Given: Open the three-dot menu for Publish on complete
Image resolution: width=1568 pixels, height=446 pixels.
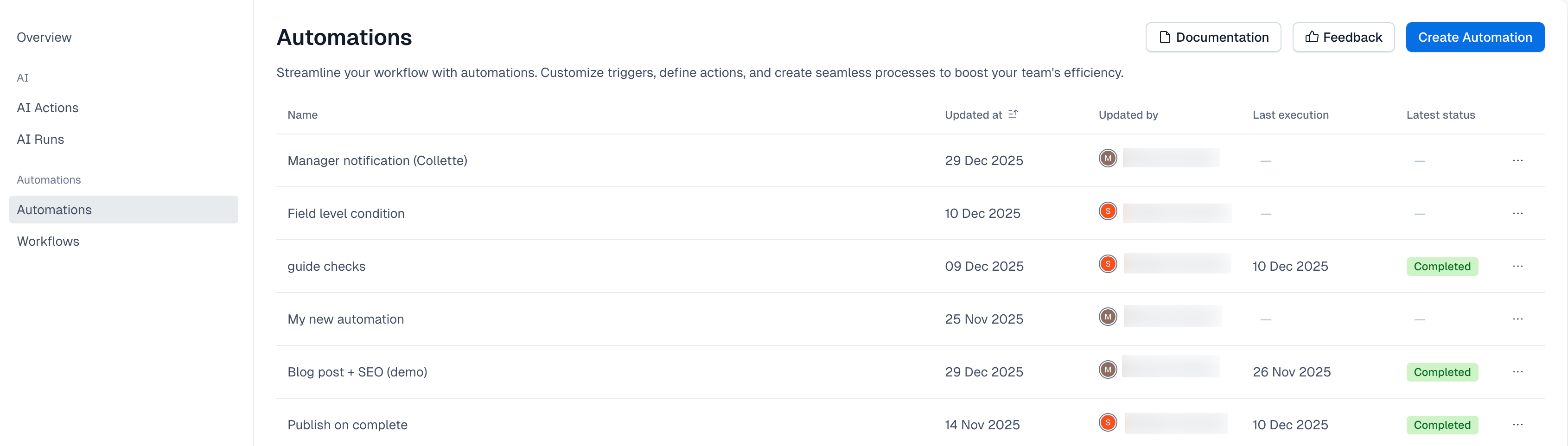Looking at the screenshot, I should click(x=1517, y=425).
